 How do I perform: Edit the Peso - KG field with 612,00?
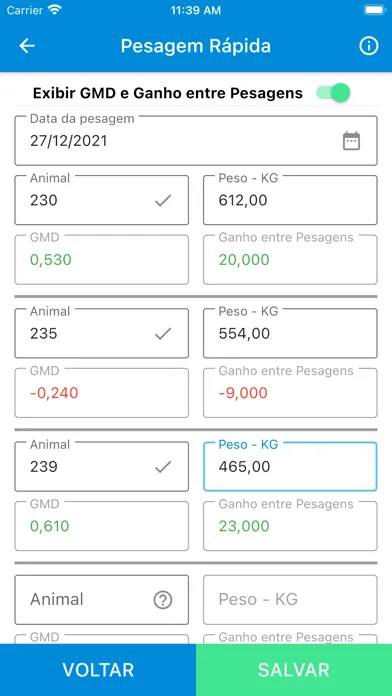(x=290, y=200)
